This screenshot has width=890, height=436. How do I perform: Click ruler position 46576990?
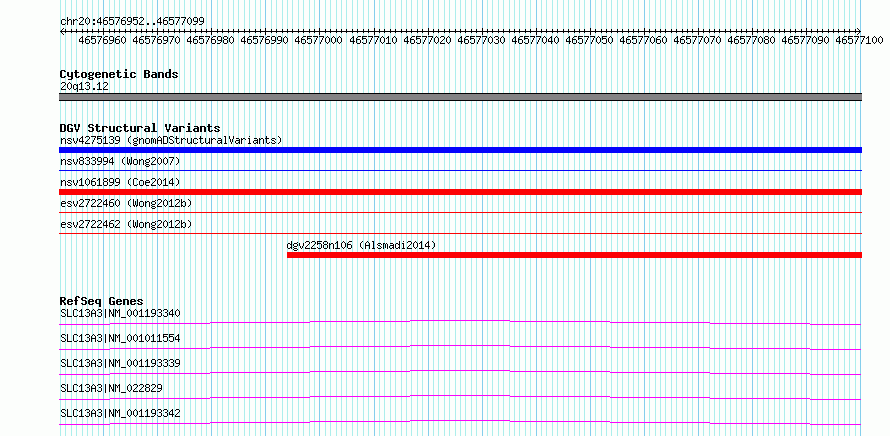point(265,40)
